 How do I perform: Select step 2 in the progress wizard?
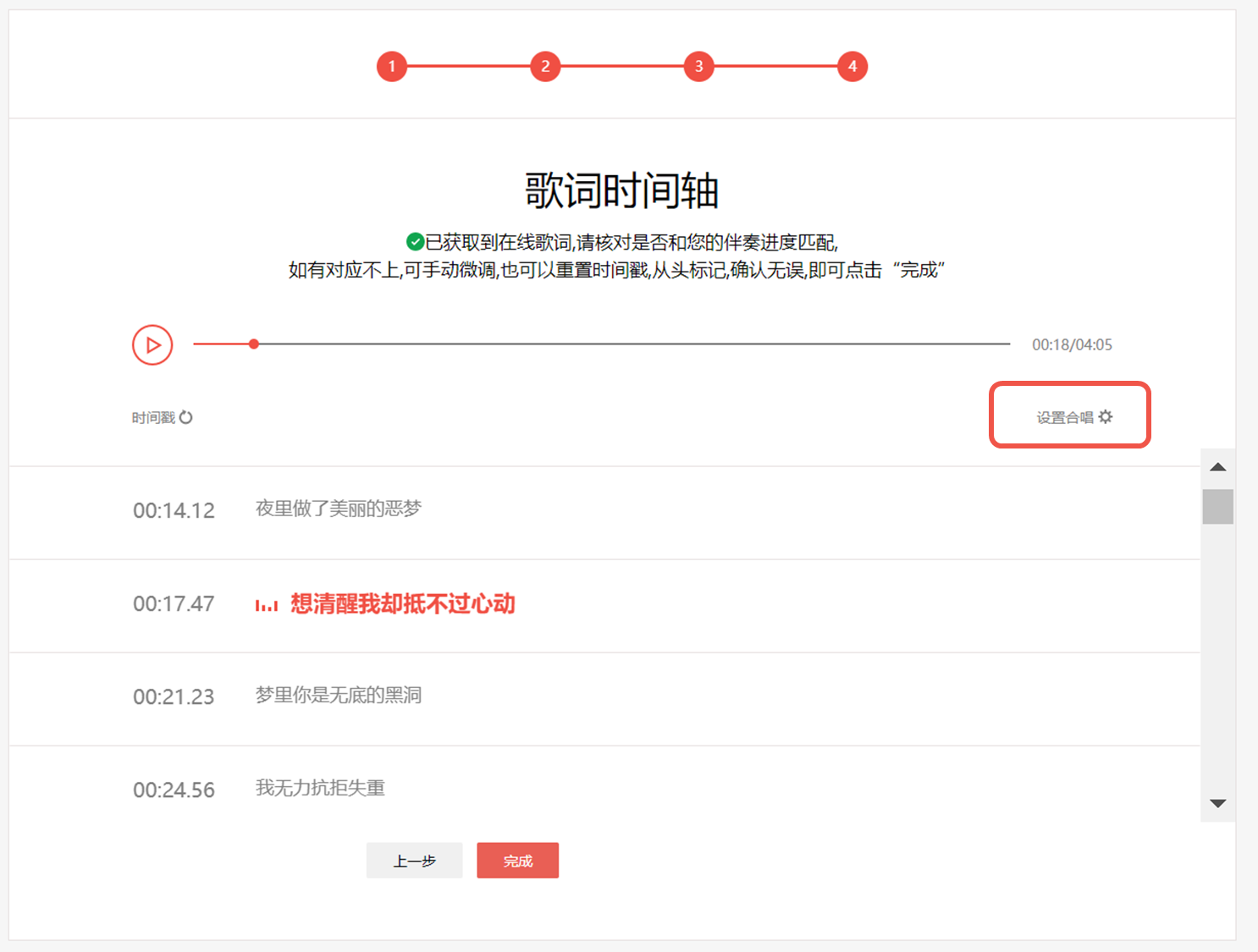(545, 65)
